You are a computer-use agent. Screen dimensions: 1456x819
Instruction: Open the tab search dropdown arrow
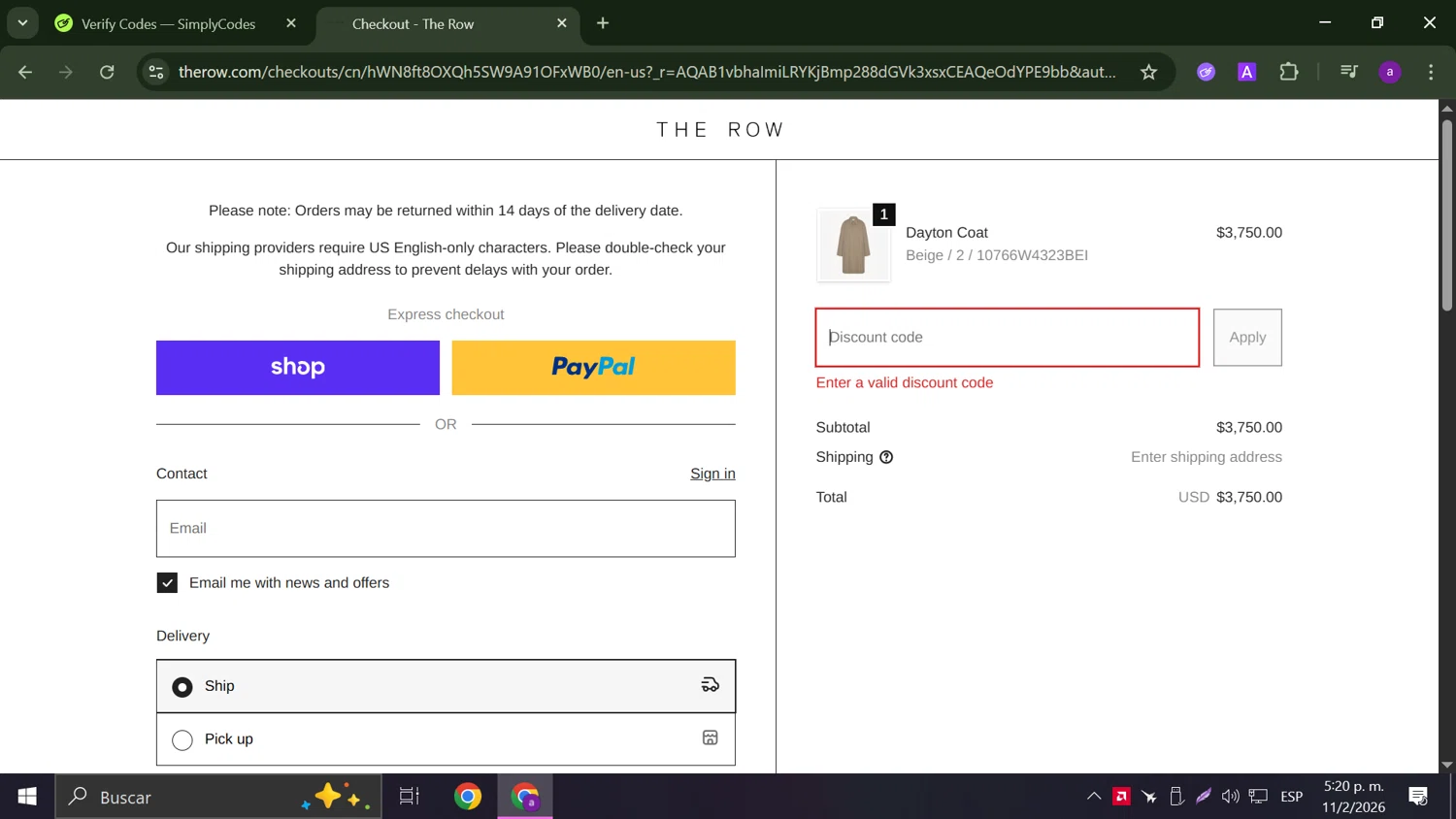click(22, 22)
